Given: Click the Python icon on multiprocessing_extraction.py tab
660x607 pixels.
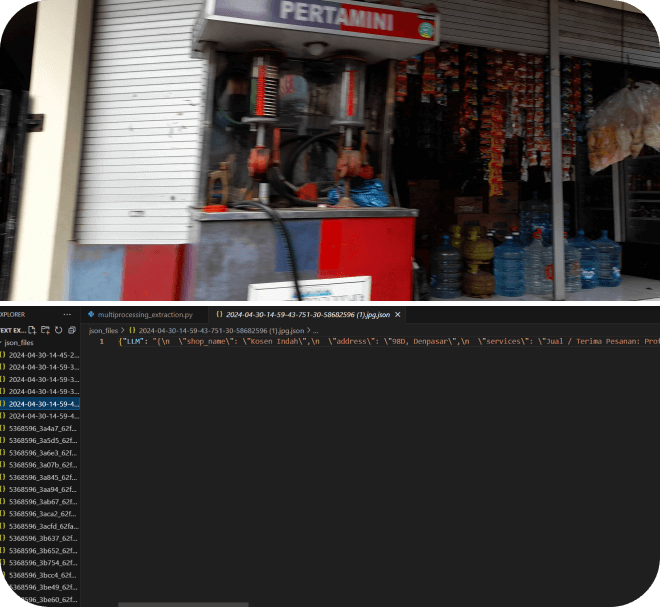Looking at the screenshot, I should coord(91,314).
